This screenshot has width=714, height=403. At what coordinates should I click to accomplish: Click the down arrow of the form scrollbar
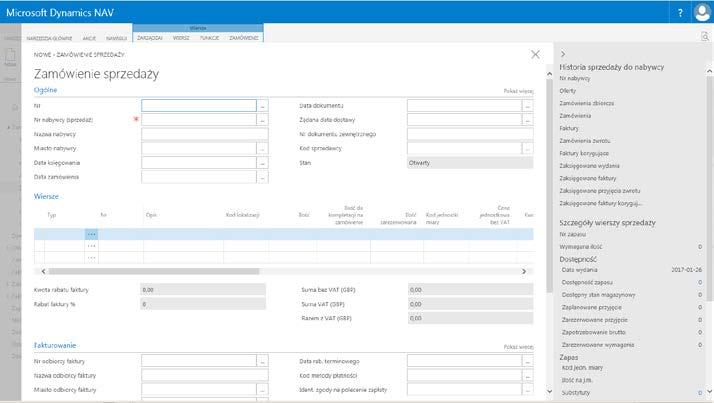pyautogui.click(x=549, y=391)
